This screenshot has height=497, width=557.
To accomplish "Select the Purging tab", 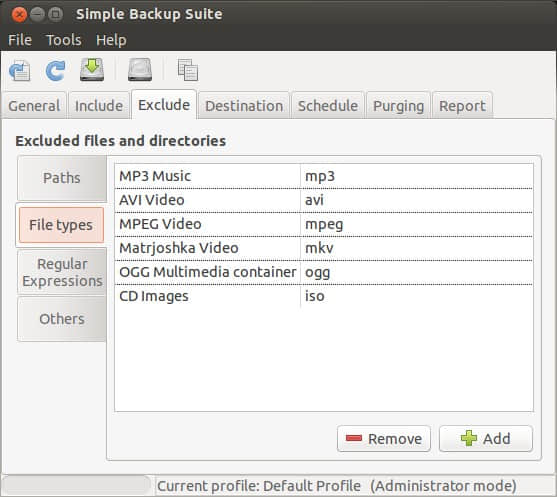I will pyautogui.click(x=399, y=106).
